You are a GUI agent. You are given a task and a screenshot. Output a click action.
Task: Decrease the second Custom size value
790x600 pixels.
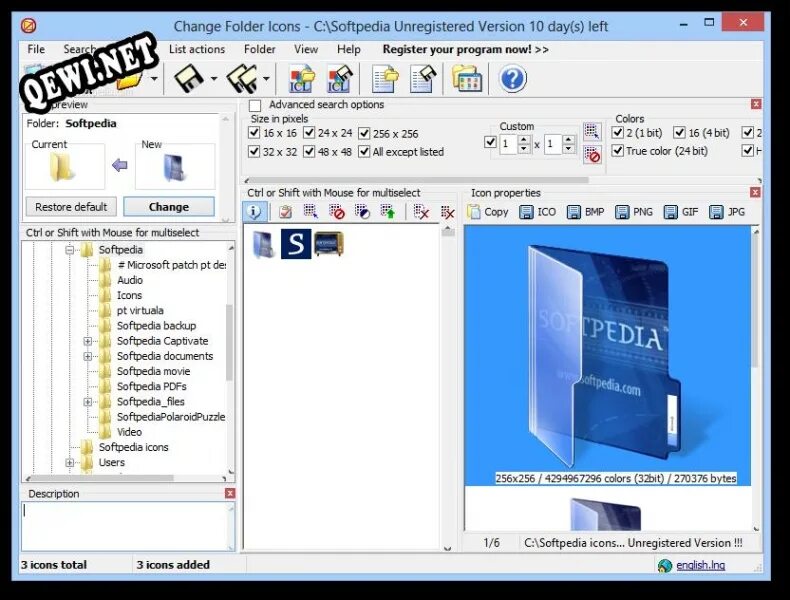(569, 149)
